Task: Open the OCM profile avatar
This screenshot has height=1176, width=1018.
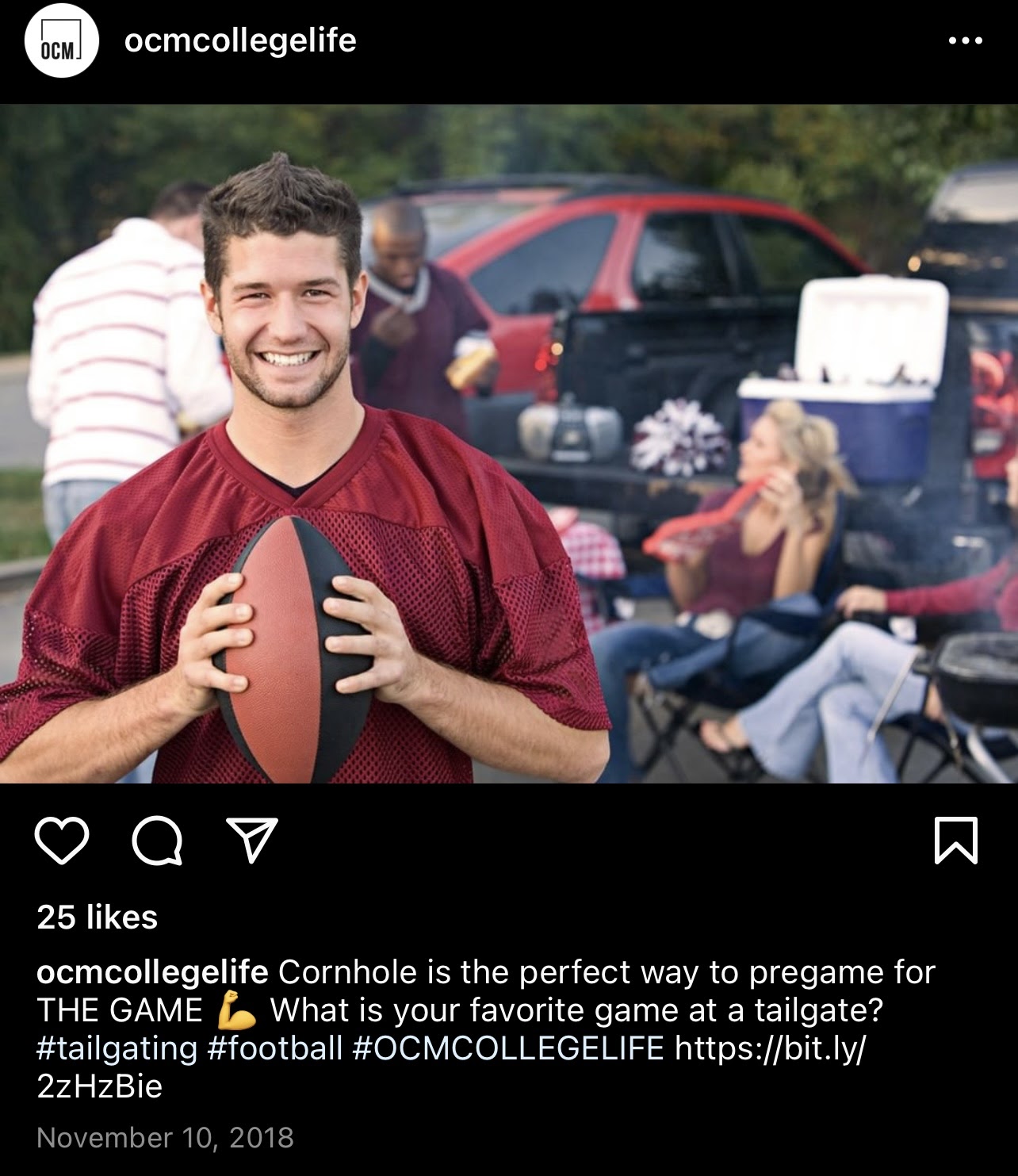Action: tap(62, 40)
